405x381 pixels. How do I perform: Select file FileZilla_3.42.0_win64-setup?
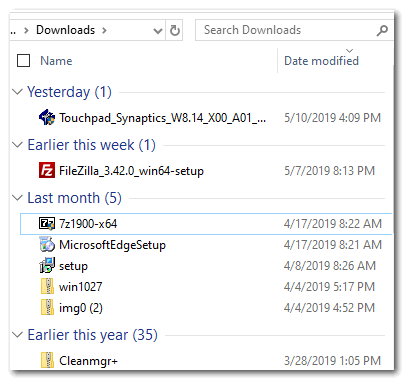[131, 171]
